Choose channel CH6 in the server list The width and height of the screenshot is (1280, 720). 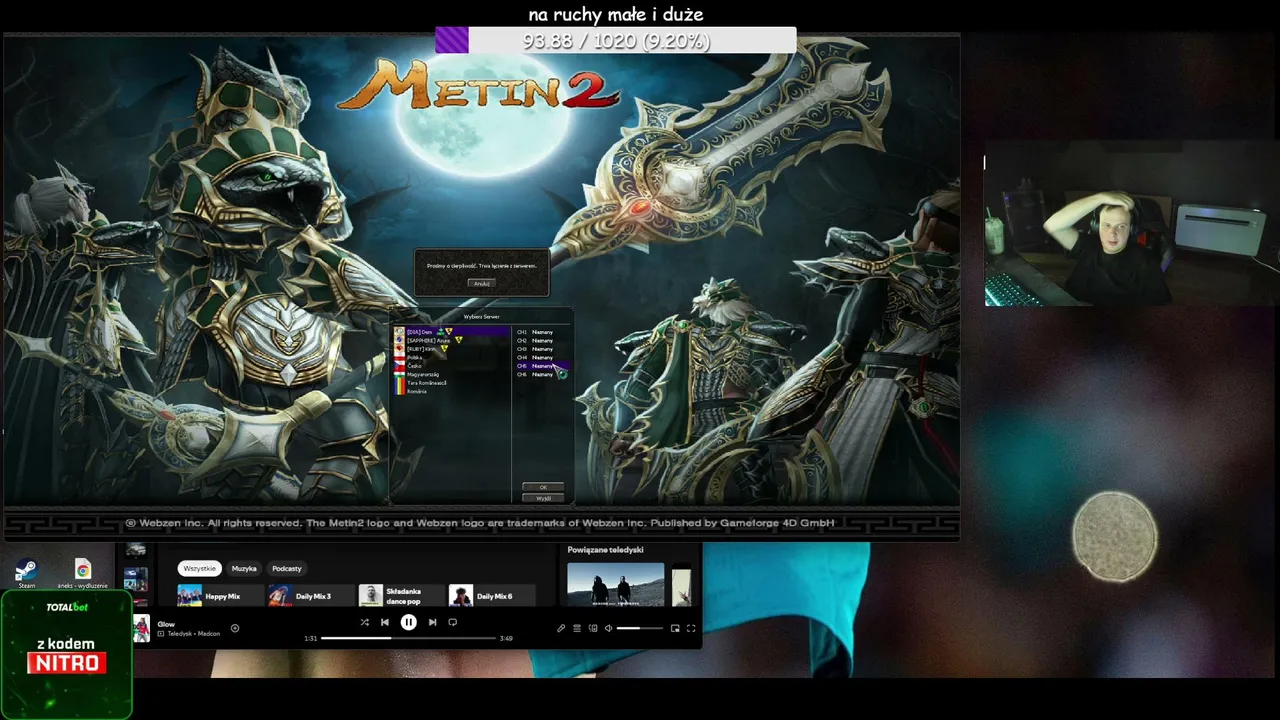tap(541, 374)
